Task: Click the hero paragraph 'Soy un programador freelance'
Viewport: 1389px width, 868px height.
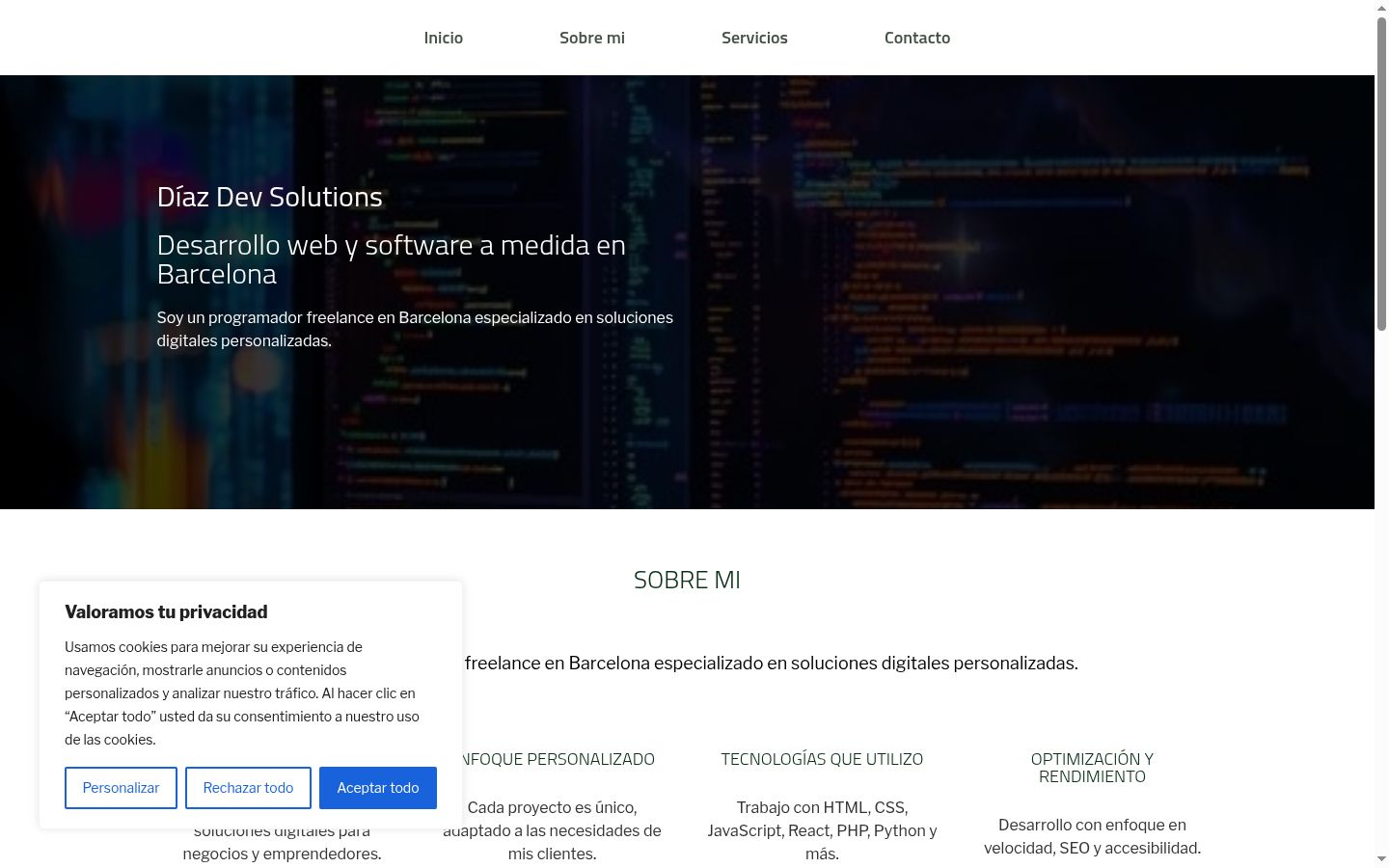Action: click(415, 329)
